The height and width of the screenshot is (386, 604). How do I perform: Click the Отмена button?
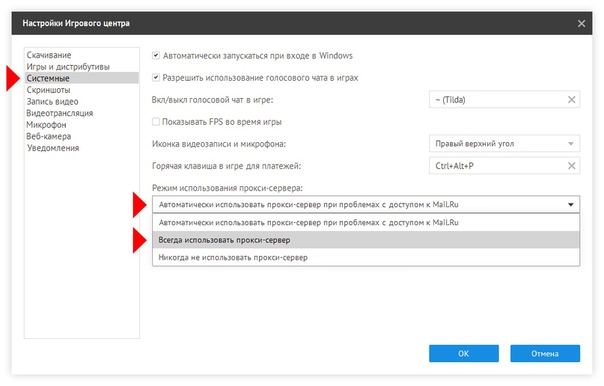545,353
